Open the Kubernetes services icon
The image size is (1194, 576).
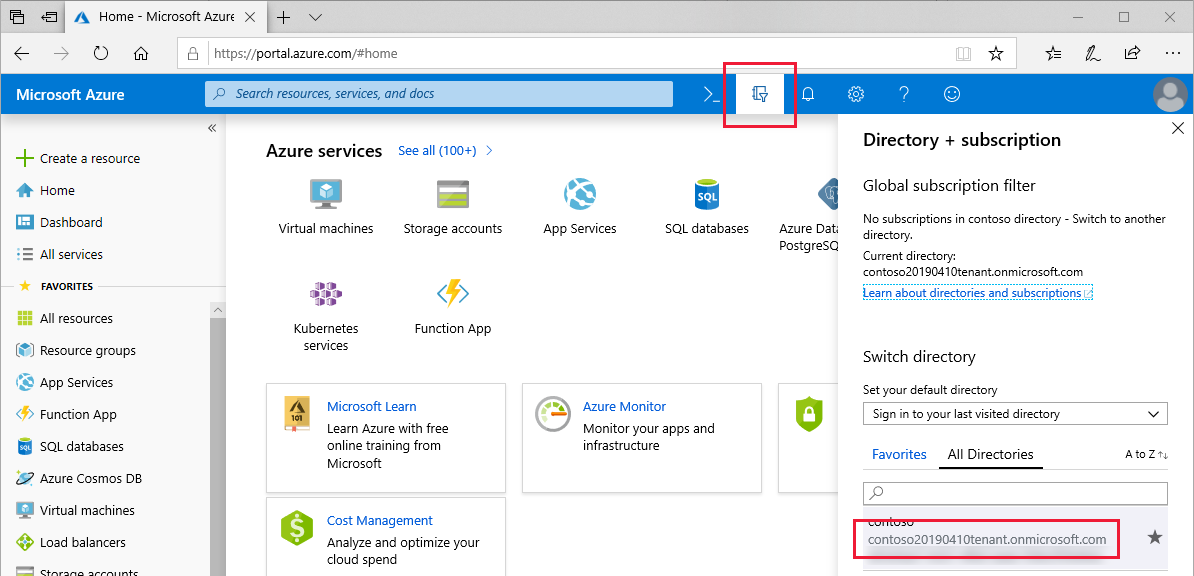tap(326, 293)
